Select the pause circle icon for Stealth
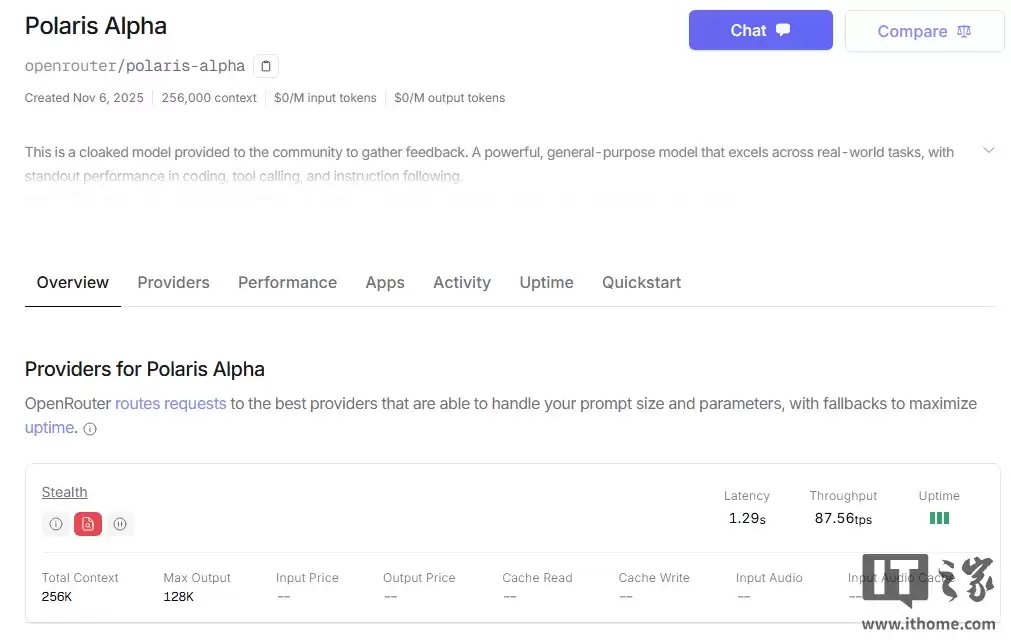The image size is (1011, 643). click(120, 523)
